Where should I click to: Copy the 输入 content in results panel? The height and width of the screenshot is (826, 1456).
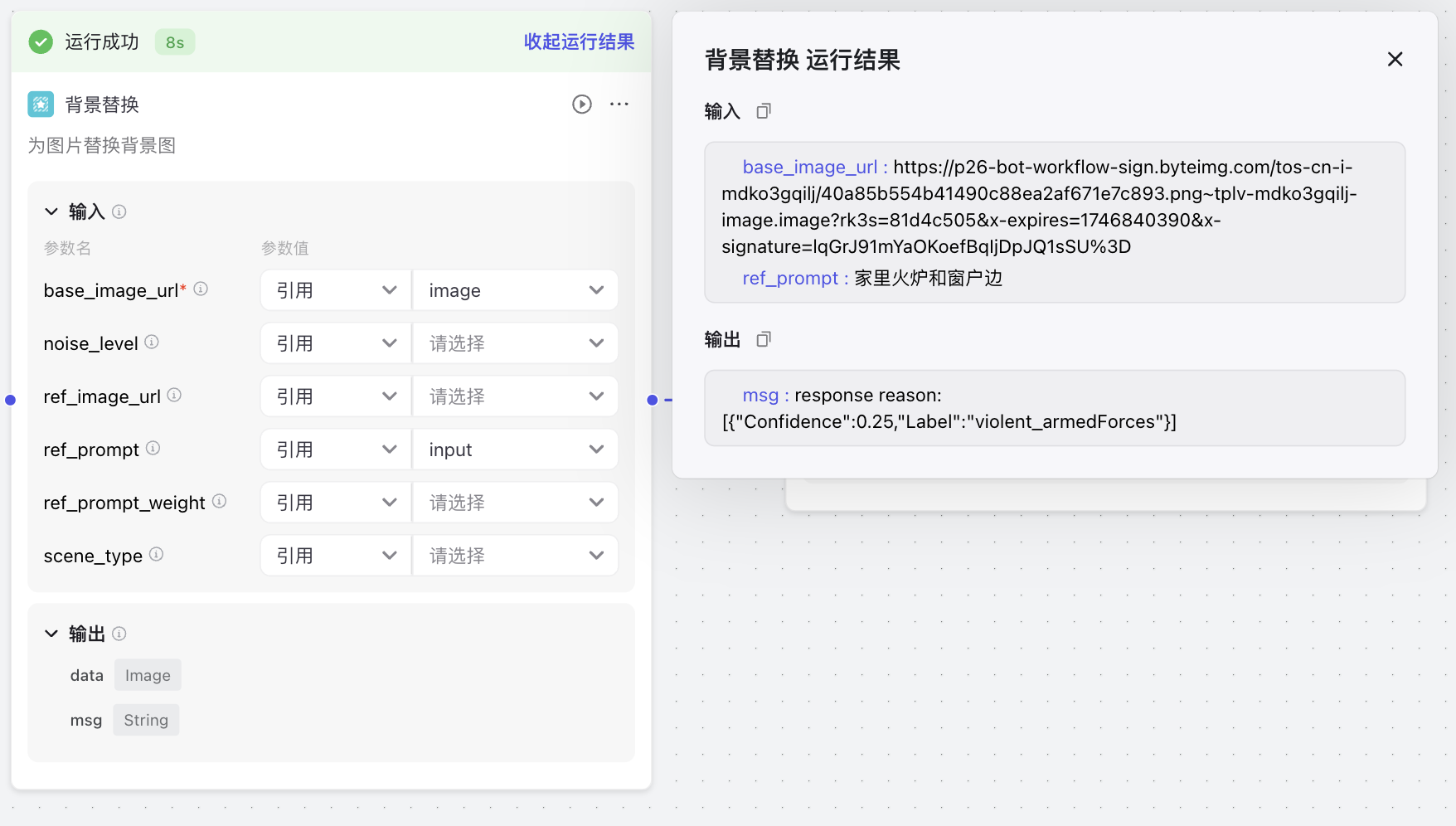pos(764,111)
